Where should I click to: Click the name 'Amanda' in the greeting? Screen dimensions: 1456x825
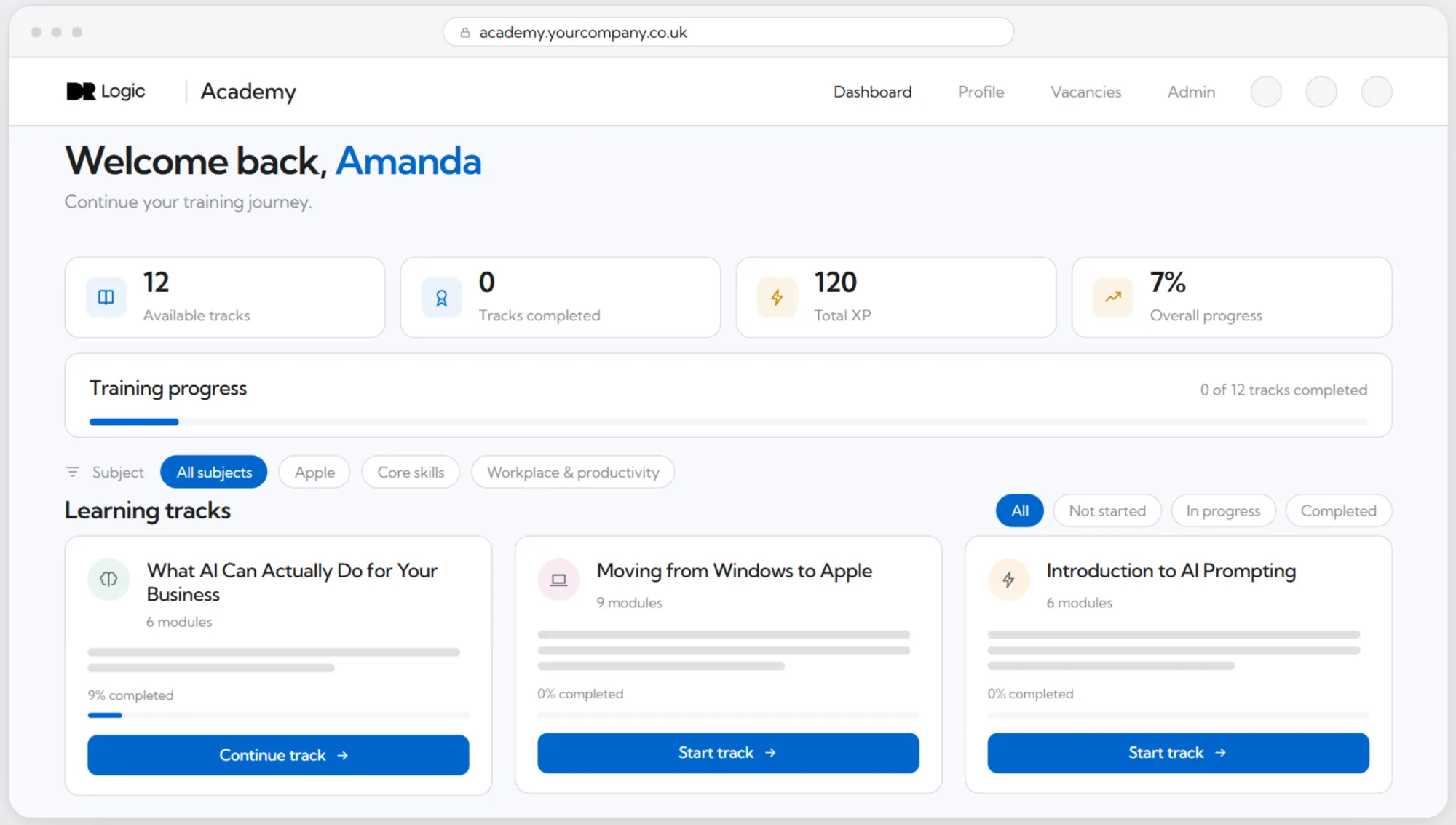(x=408, y=161)
